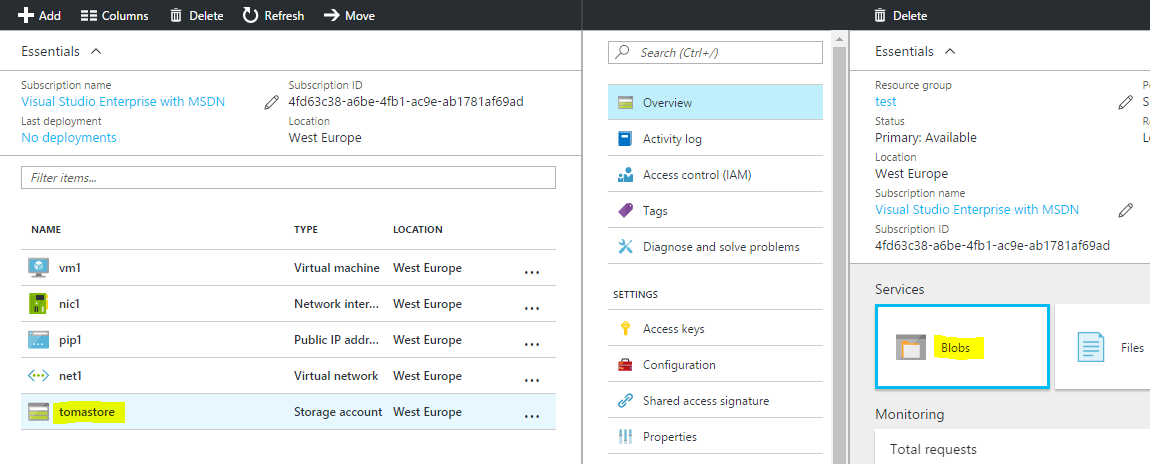The height and width of the screenshot is (464, 1150).
Task: Open the test resource group link
Action: click(885, 102)
